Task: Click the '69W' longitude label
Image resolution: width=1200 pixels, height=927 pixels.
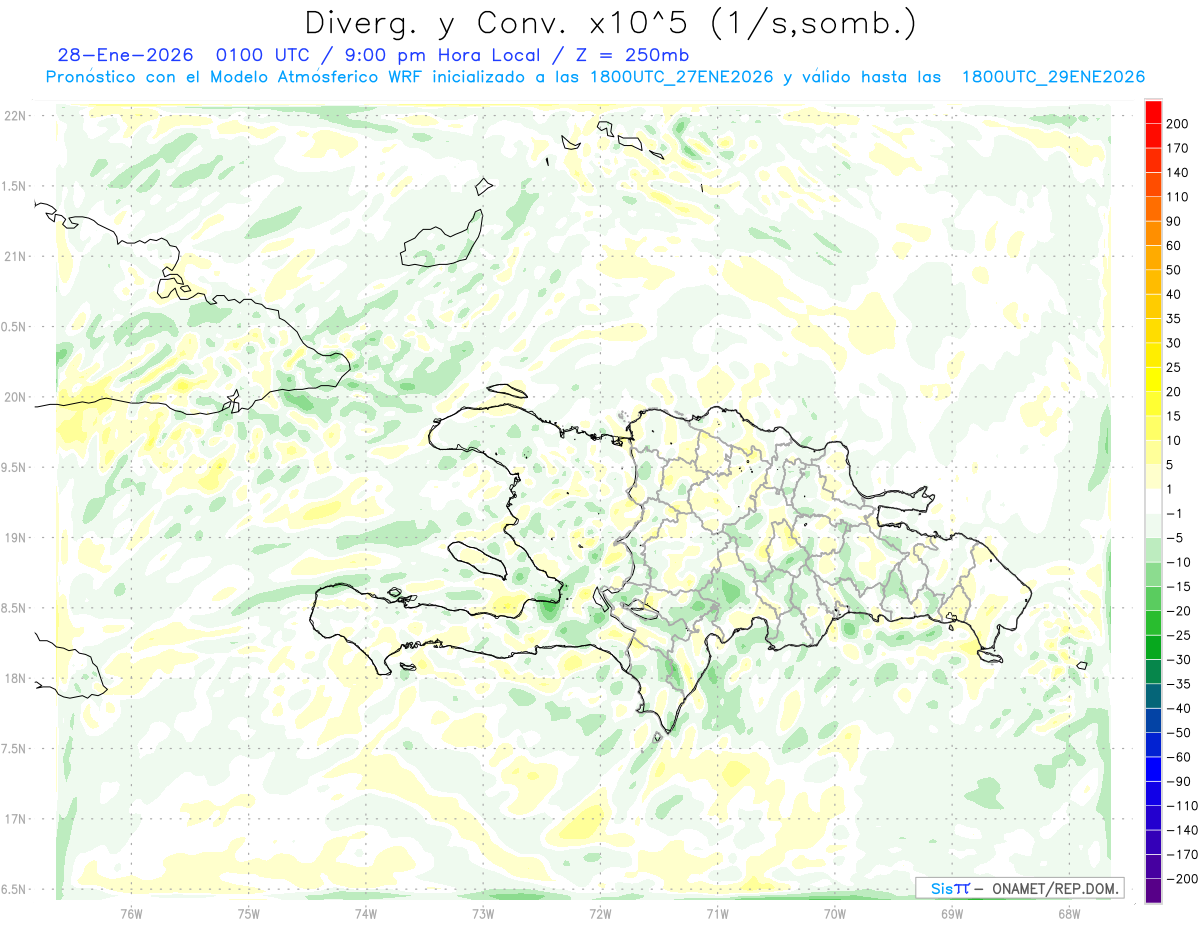Action: tap(952, 912)
